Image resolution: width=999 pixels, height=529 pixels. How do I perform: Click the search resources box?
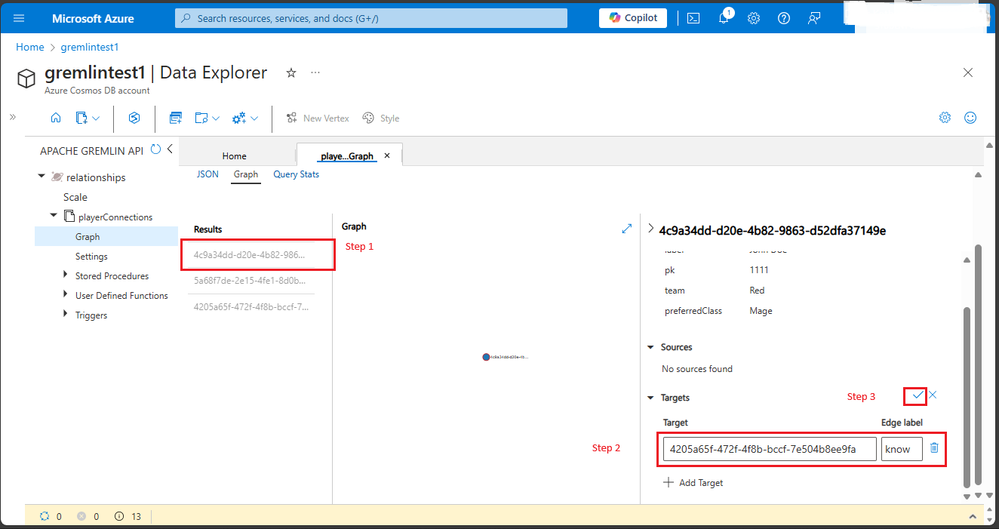point(371,18)
